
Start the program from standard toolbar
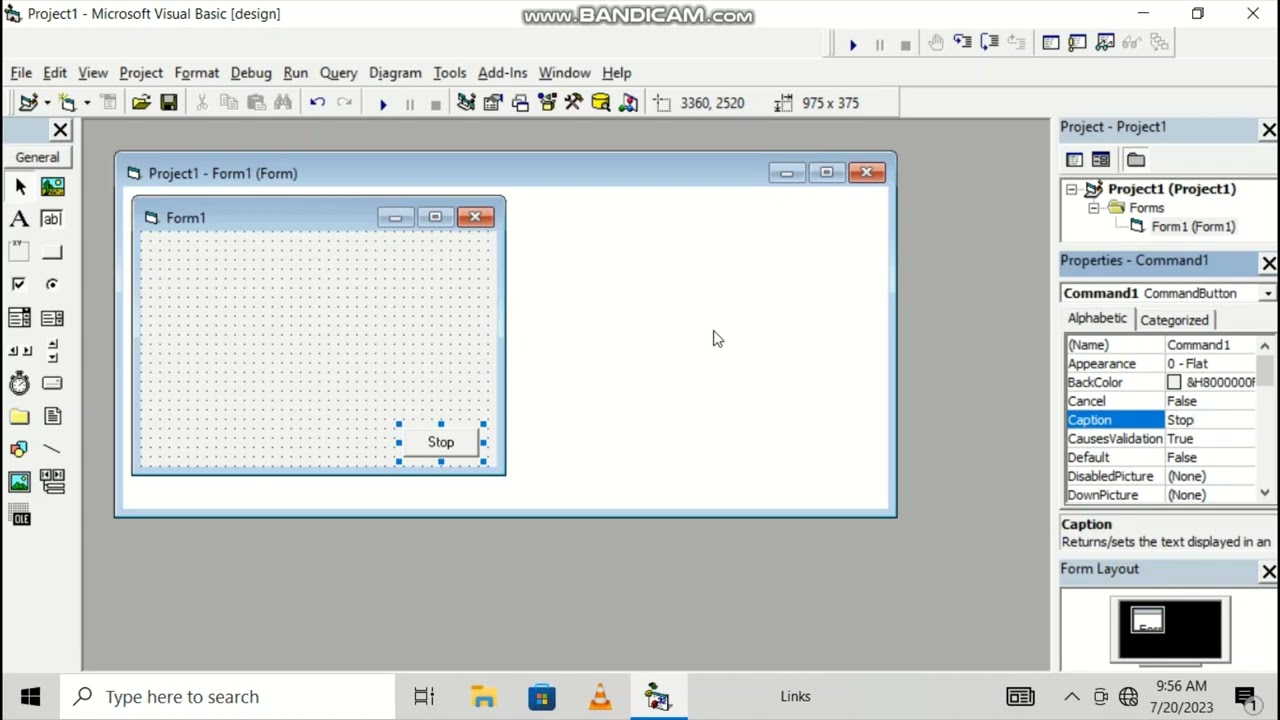coord(383,104)
